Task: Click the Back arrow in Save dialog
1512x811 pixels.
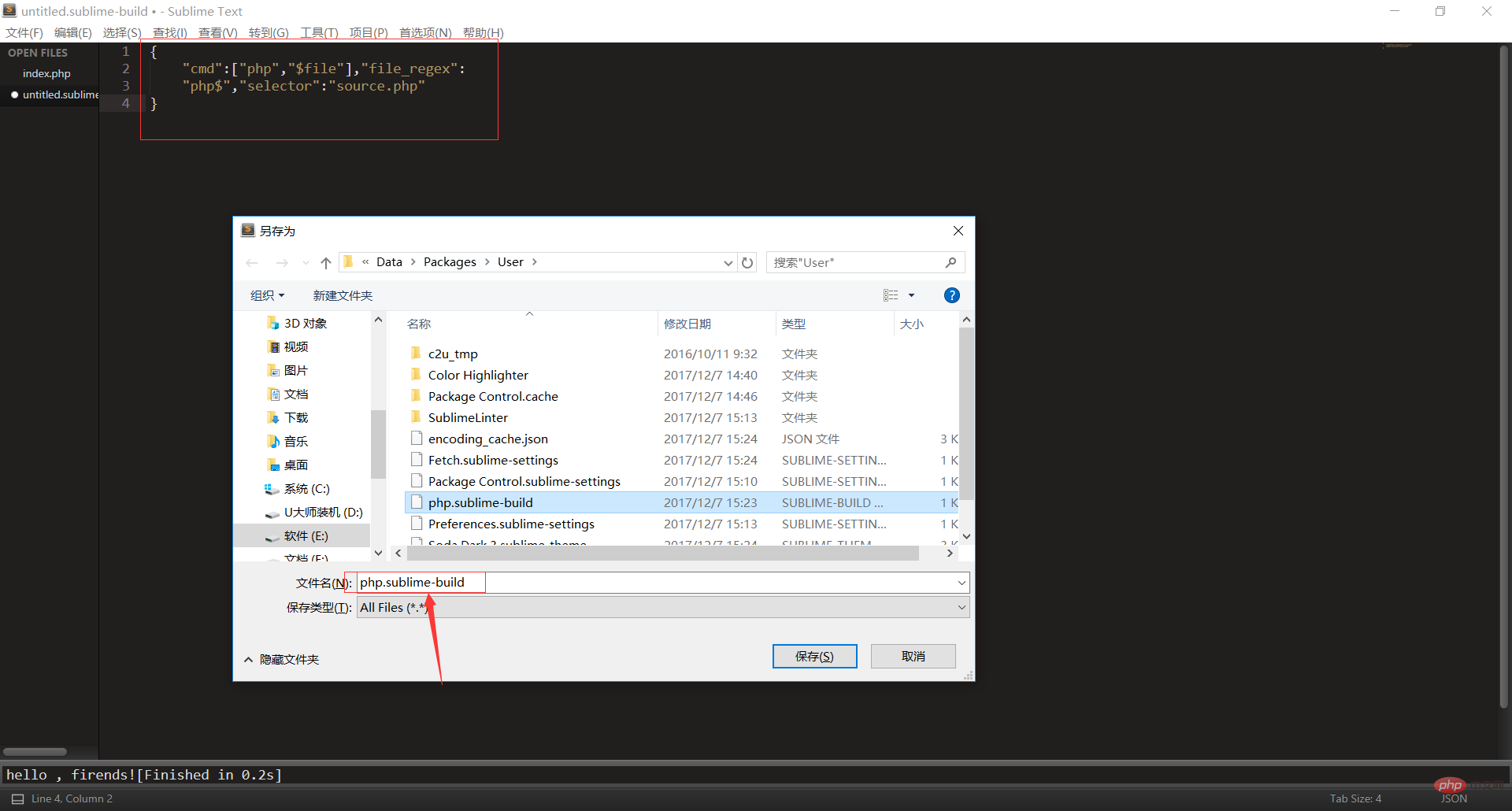Action: (x=252, y=263)
